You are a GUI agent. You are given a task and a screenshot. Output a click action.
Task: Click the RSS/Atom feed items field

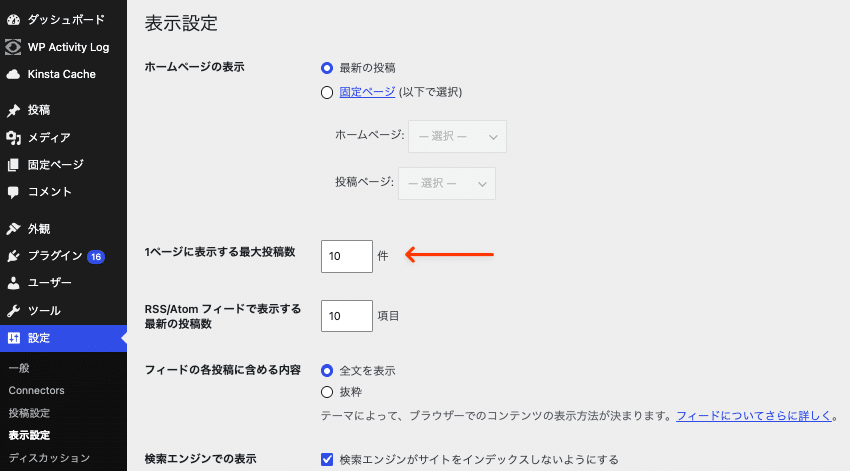tap(347, 316)
